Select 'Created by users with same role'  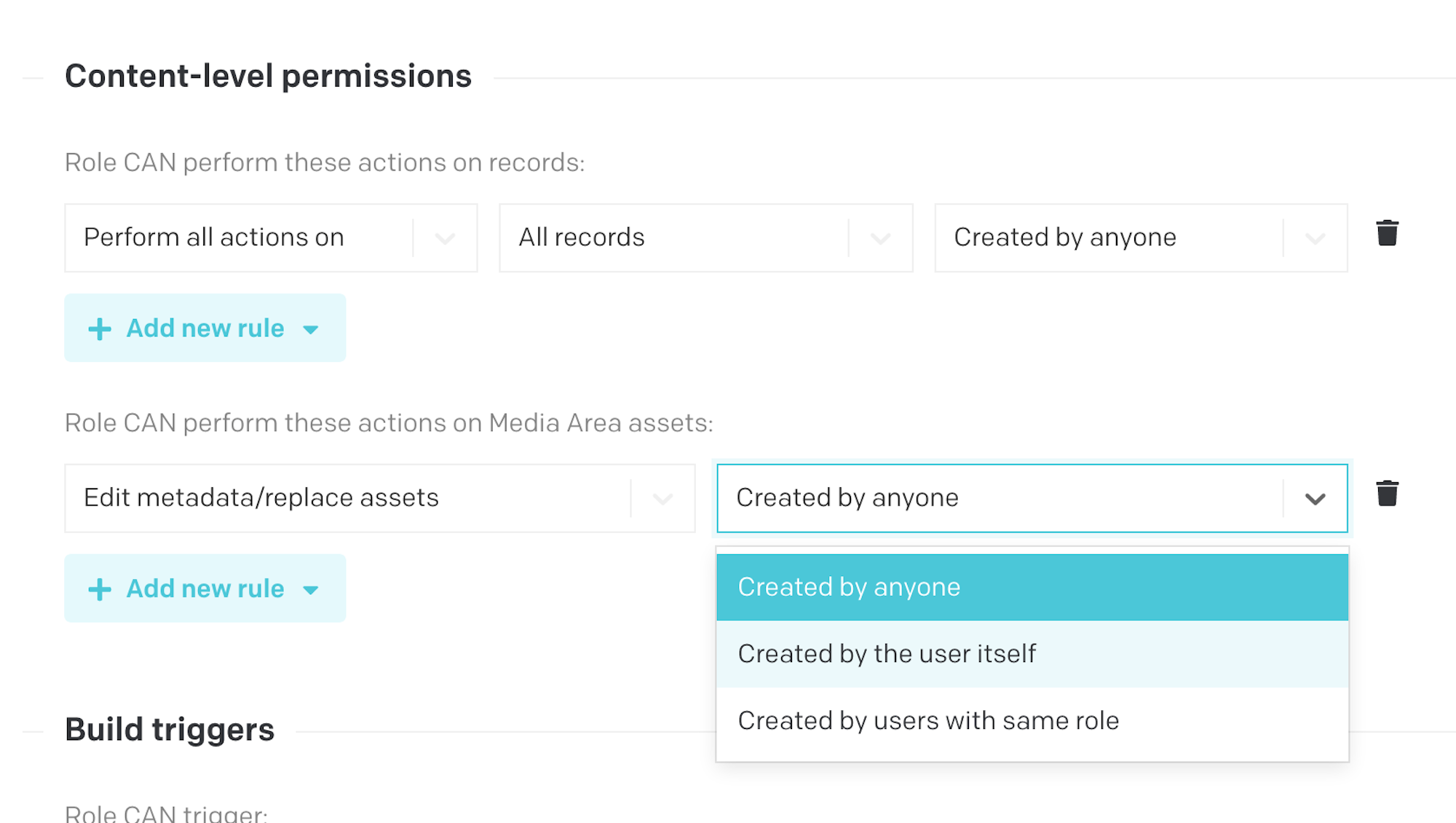coord(1032,721)
